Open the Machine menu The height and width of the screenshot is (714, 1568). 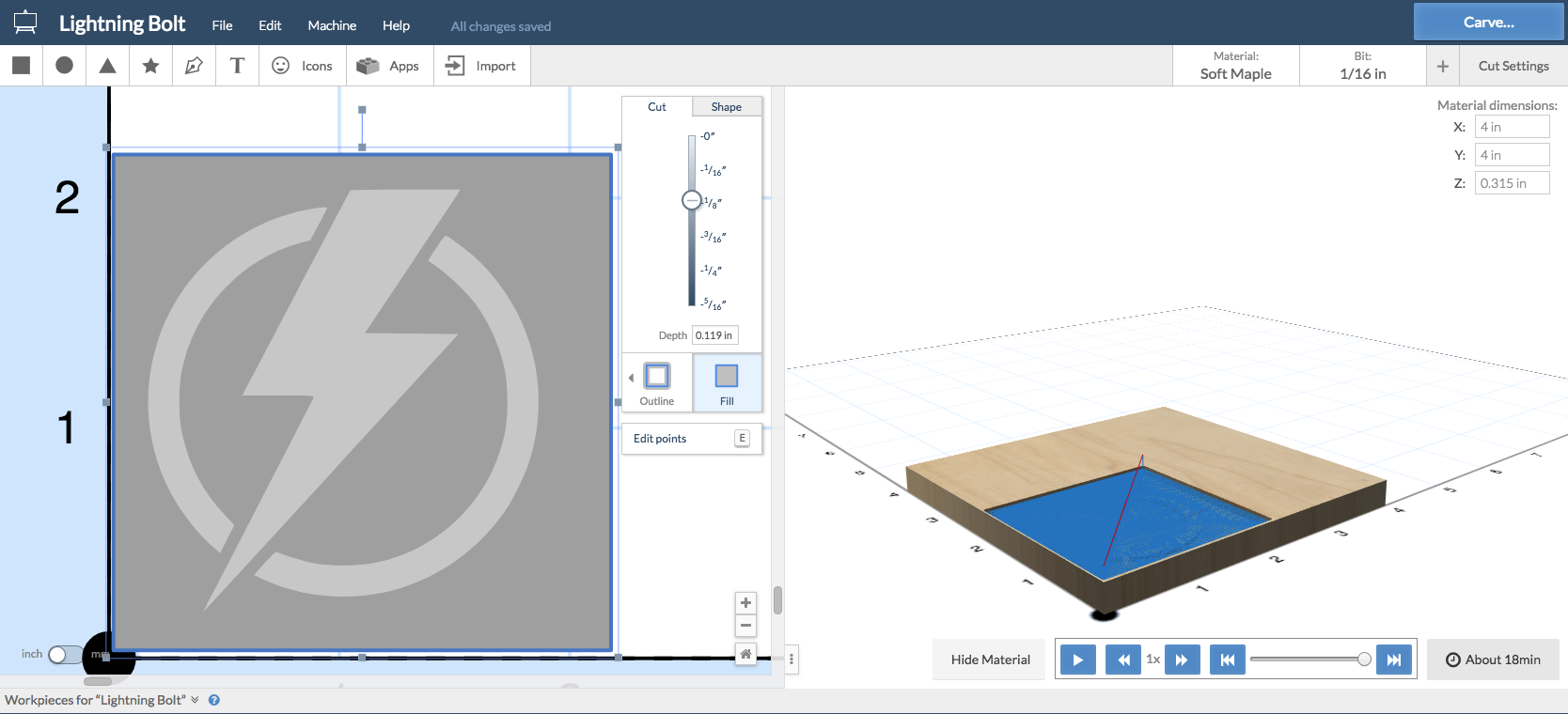[332, 25]
